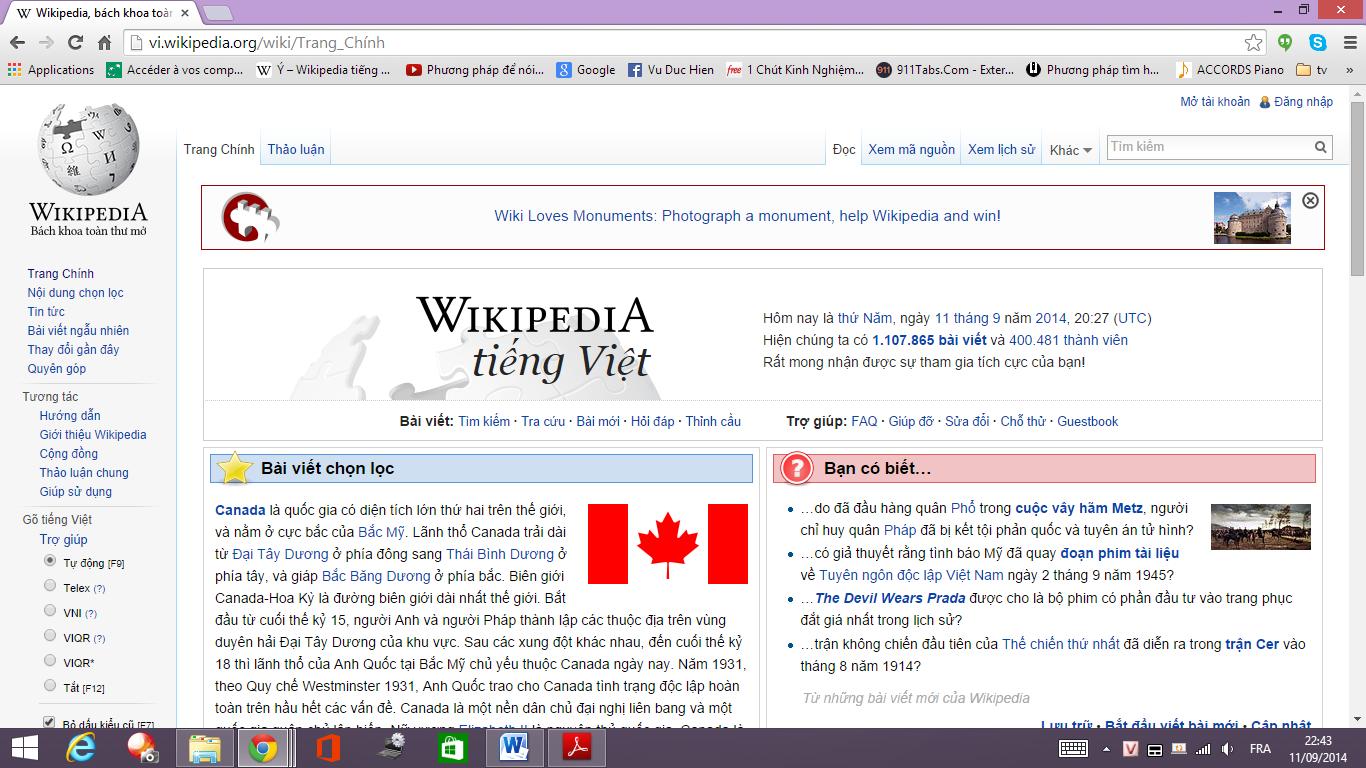Viewport: 1366px width, 768px height.
Task: Select the Đọc tab
Action: click(844, 149)
